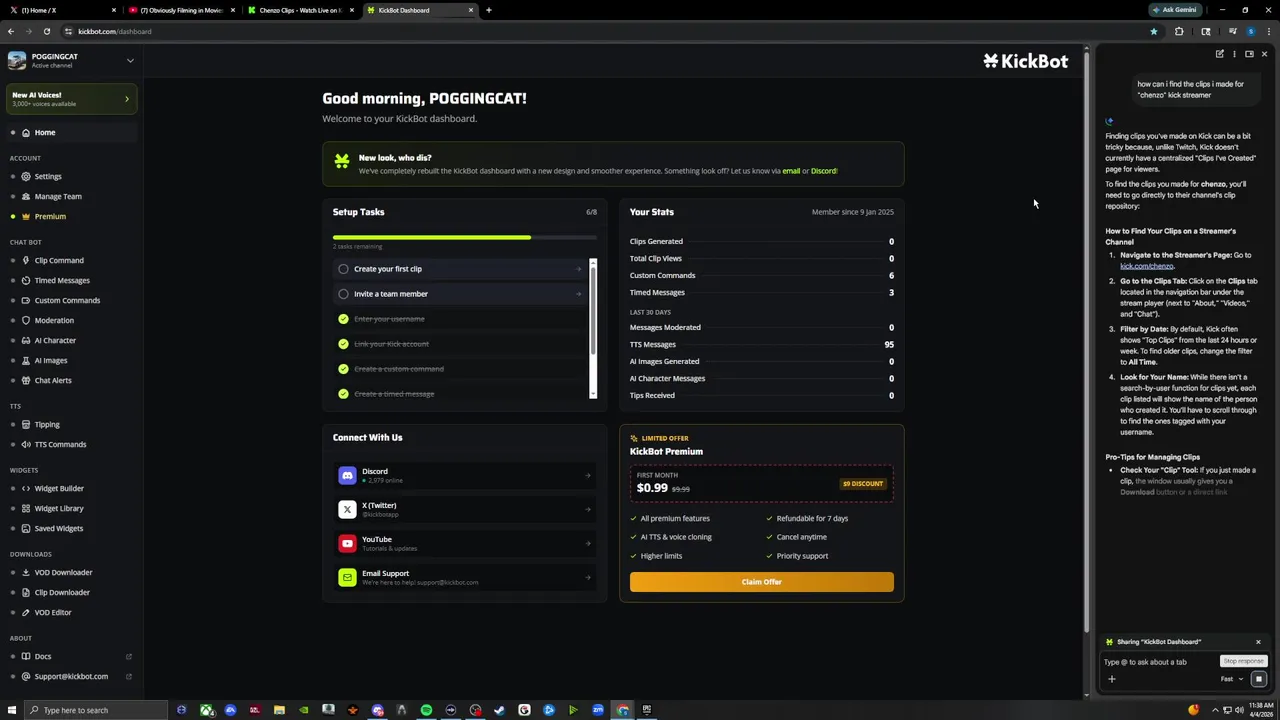Click the X (Twitter) icon
The image size is (1280, 720).
[x=347, y=510]
